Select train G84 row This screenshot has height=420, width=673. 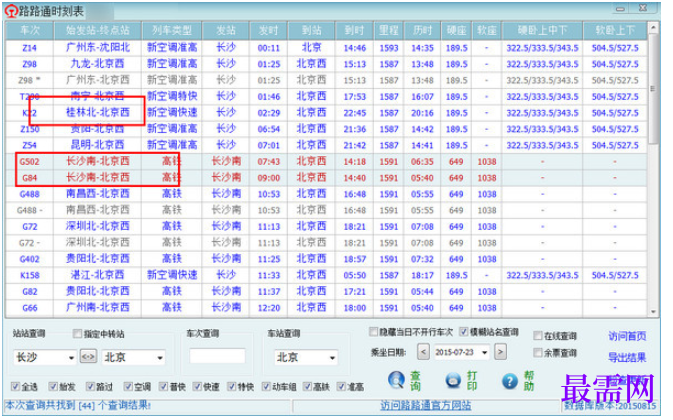coord(326,178)
